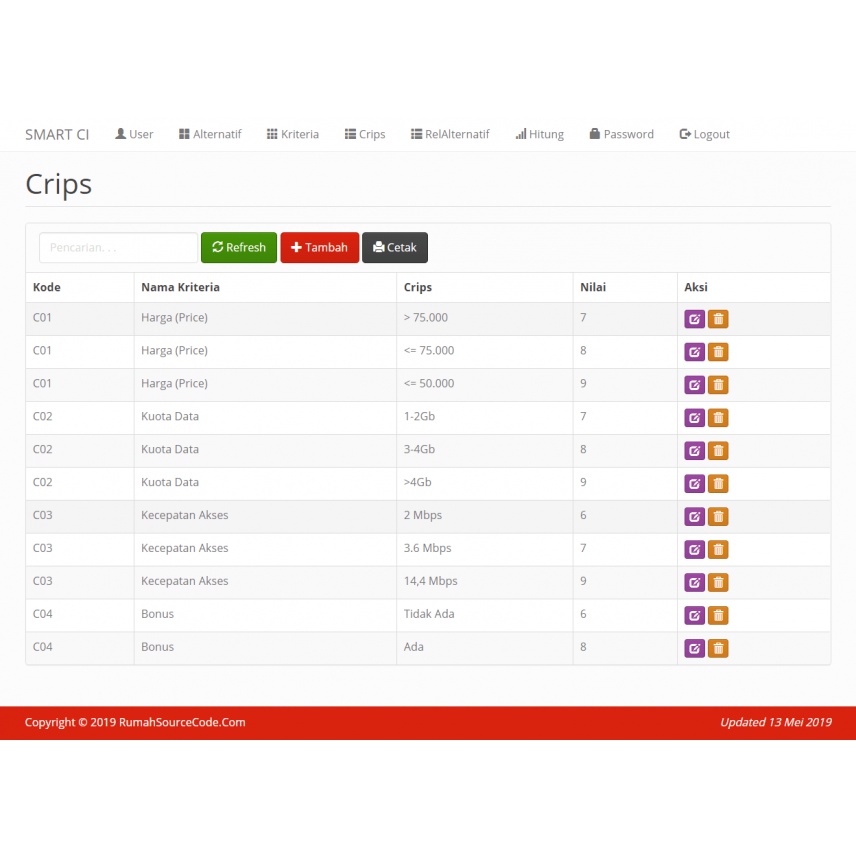Select Crips in the navigation bar
The width and height of the screenshot is (856, 856).
[x=365, y=134]
